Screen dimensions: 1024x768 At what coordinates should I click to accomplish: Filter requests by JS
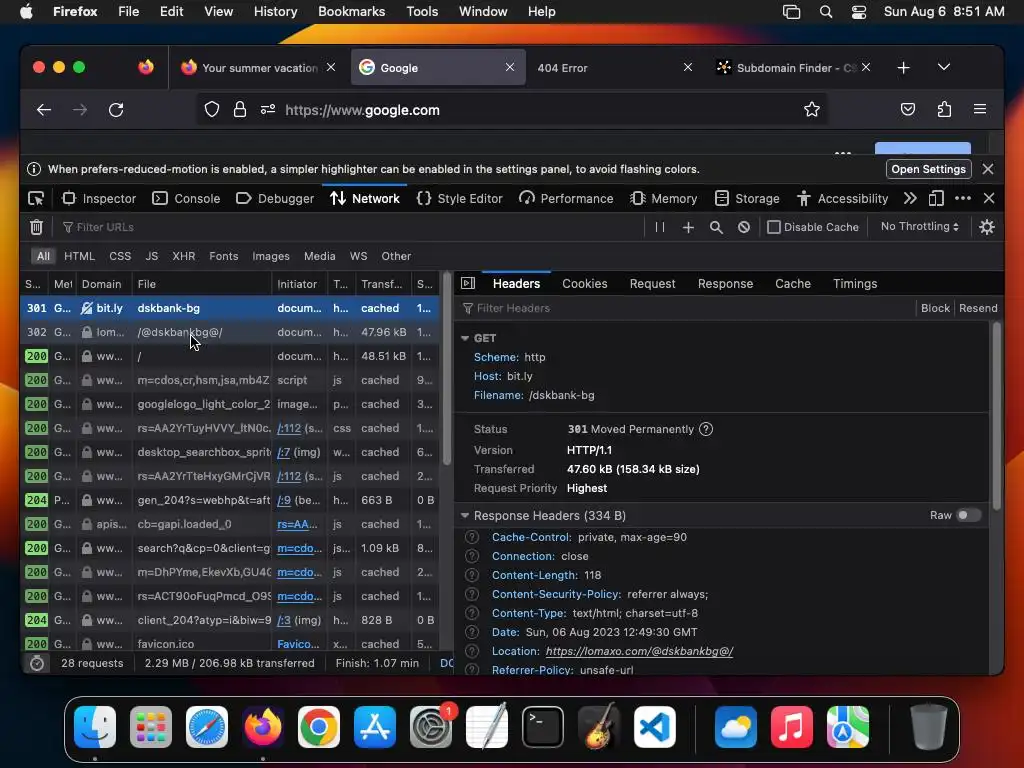[152, 256]
